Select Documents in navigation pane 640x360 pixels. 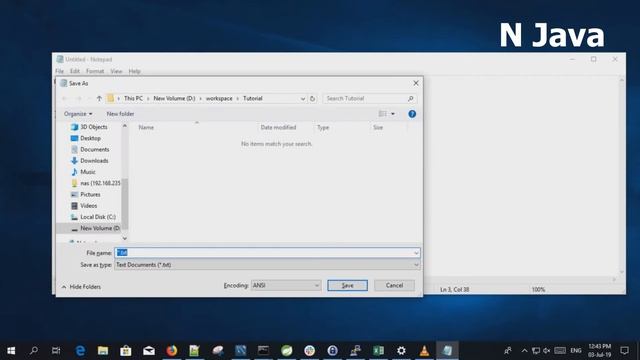tap(90, 149)
